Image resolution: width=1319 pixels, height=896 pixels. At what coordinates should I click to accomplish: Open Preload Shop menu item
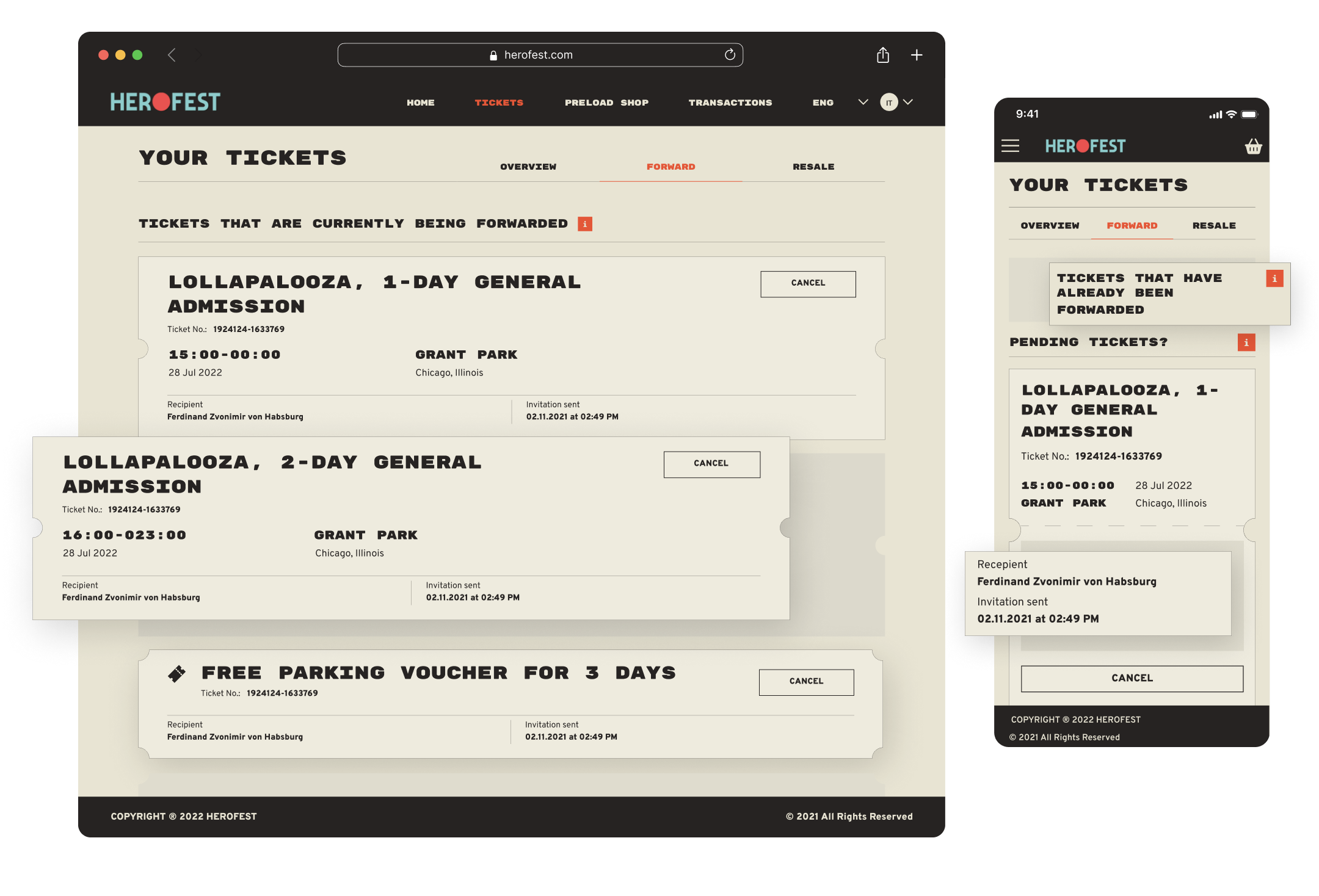pos(606,103)
